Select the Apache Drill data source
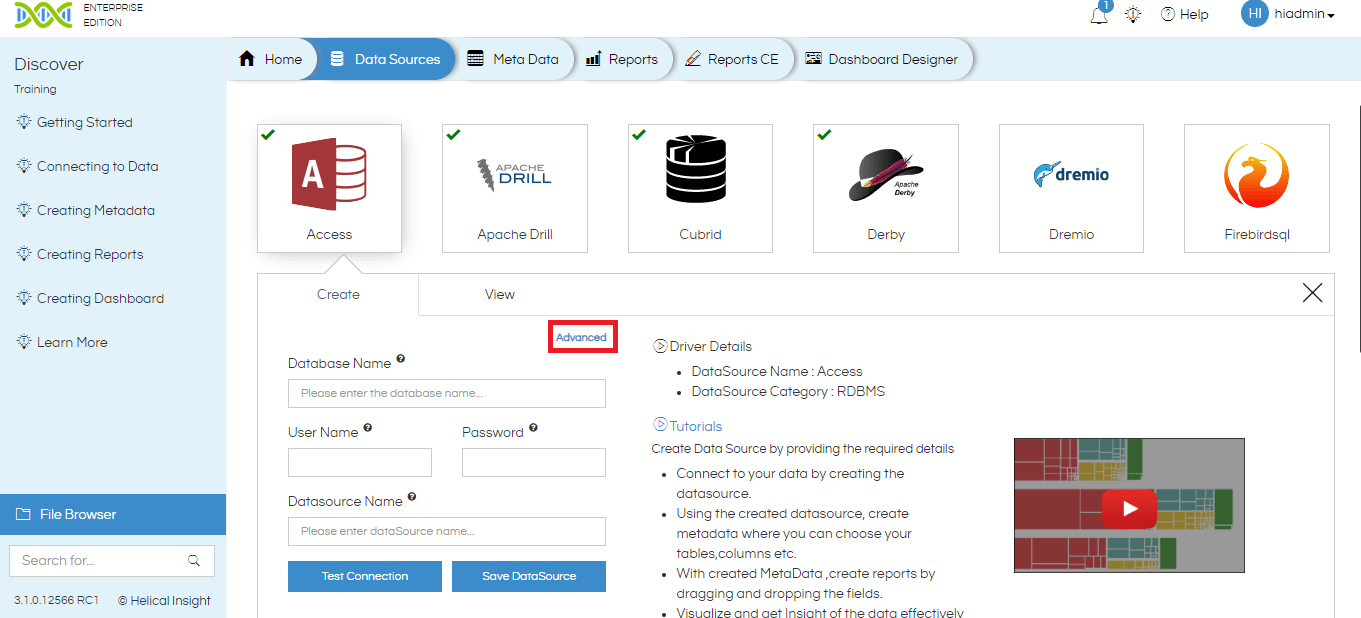The image size is (1361, 618). (x=515, y=188)
